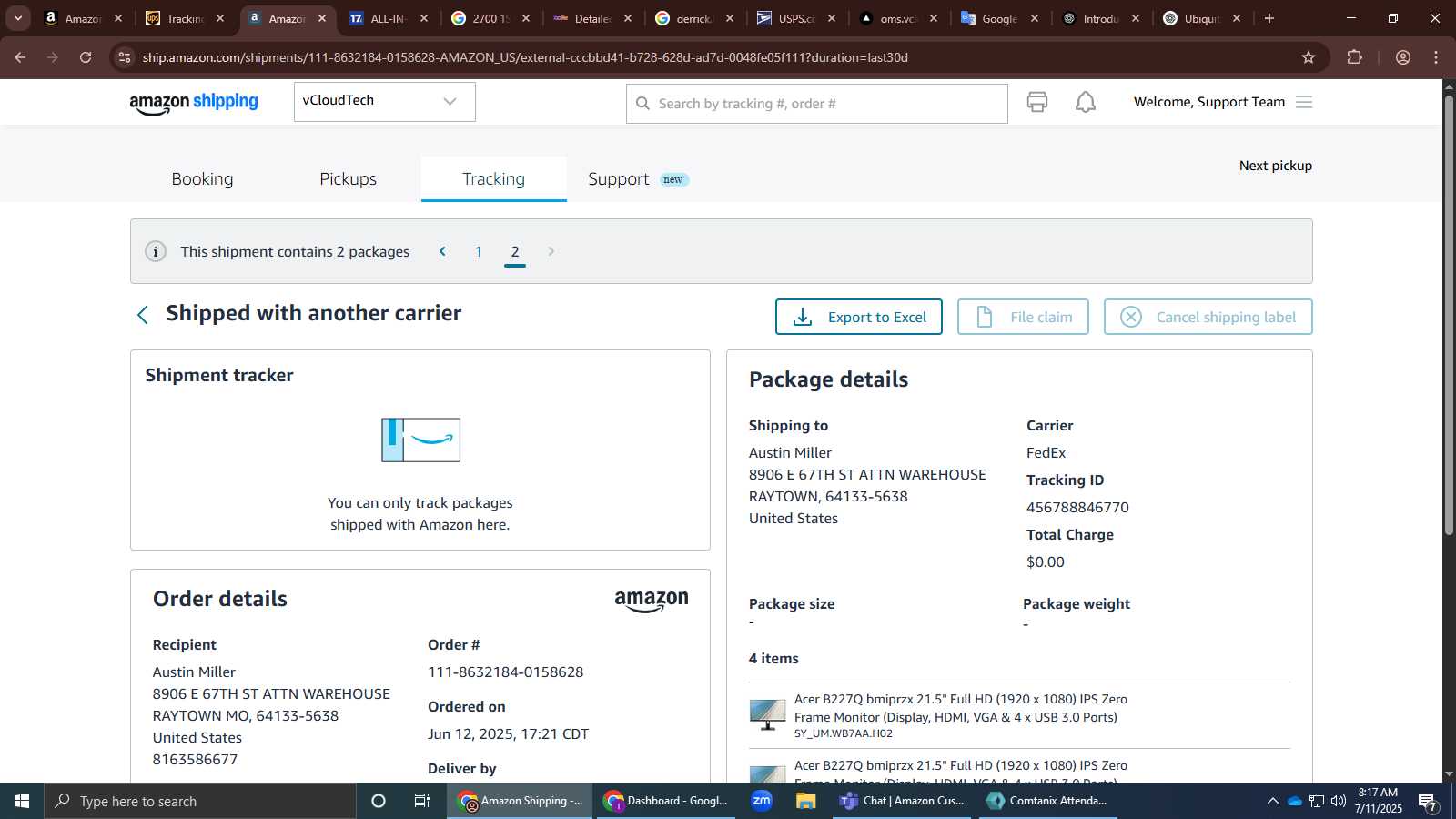Close the ALL-IN browser tab

pyautogui.click(x=423, y=18)
